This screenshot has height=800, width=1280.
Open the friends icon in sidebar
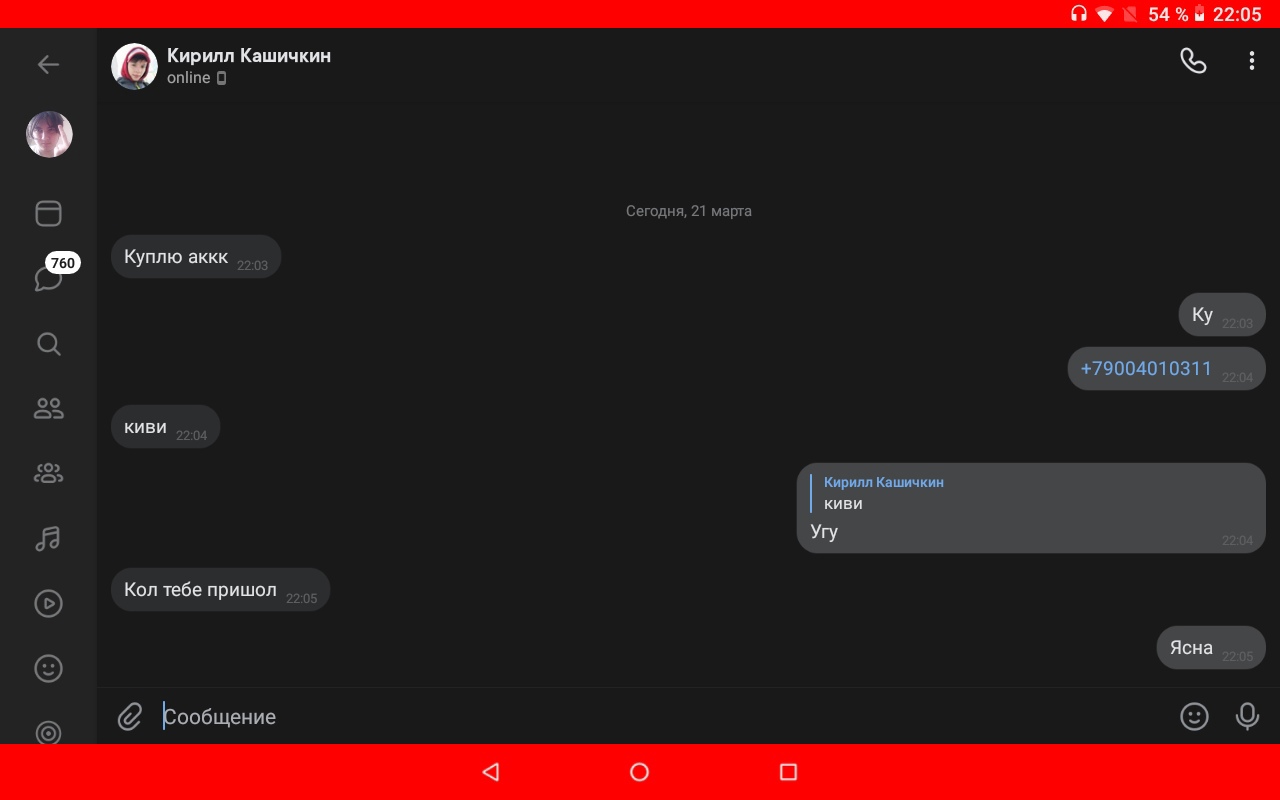[48, 408]
